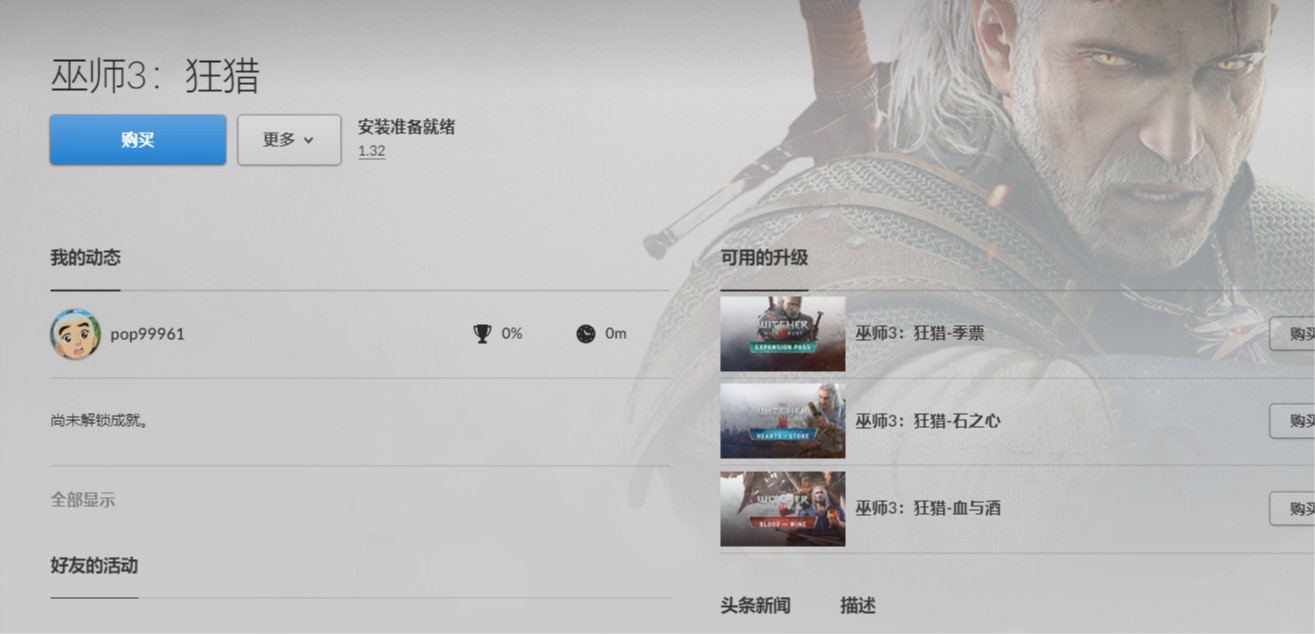Click 全部显示 to show all
Image resolution: width=1315 pixels, height=634 pixels.
(83, 500)
